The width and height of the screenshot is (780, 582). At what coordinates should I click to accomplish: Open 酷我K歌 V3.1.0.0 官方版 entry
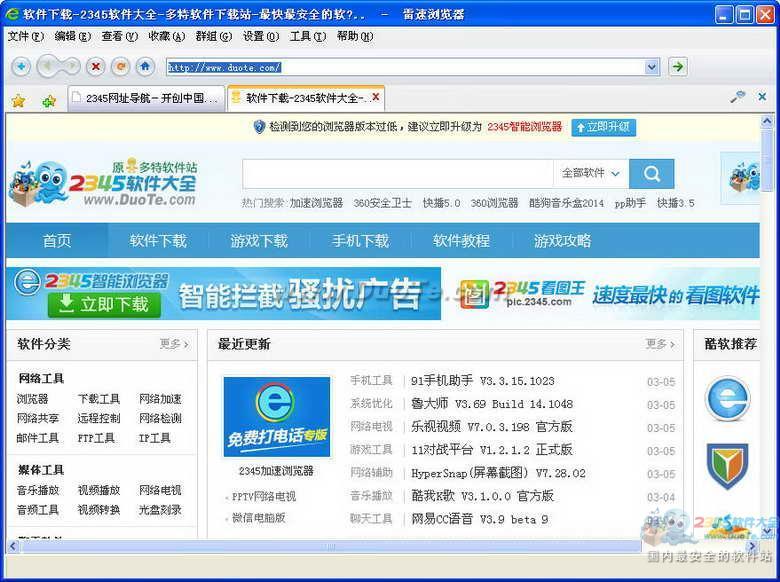(483, 496)
